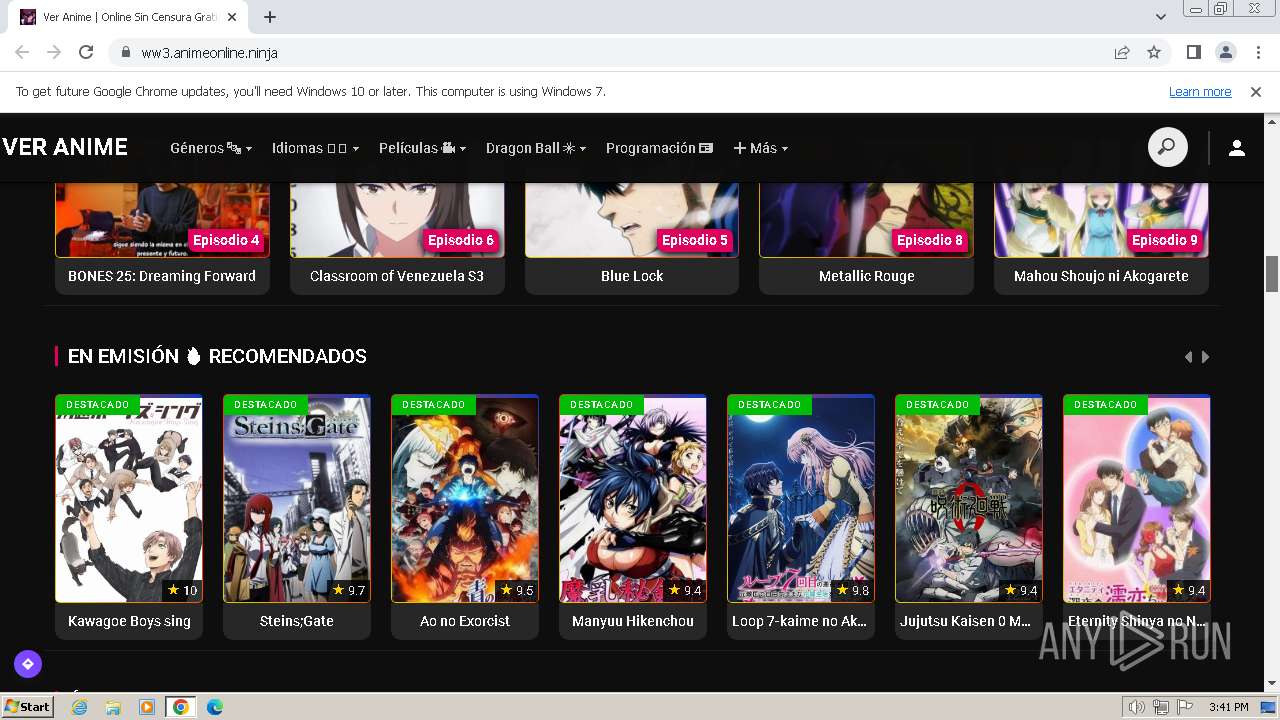The width and height of the screenshot is (1280, 720).
Task: Click the taskbar clock showing 3:41 PM
Action: tap(1228, 707)
